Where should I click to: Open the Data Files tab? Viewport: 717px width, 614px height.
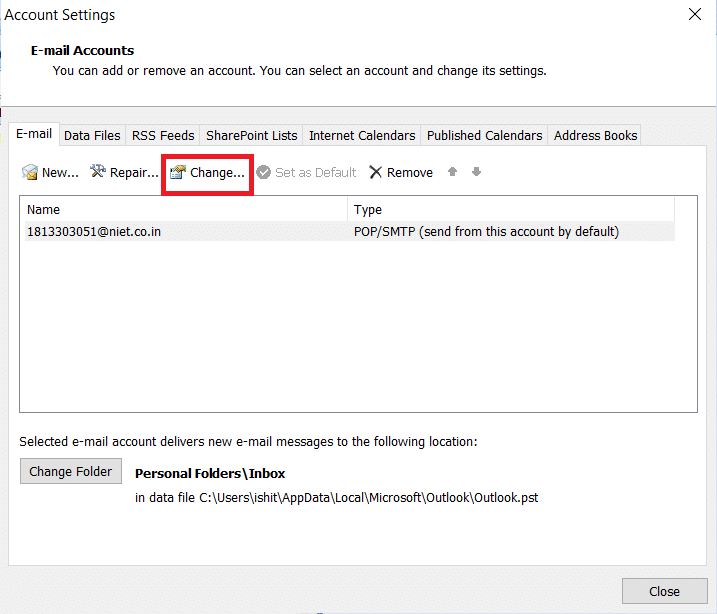pyautogui.click(x=92, y=136)
